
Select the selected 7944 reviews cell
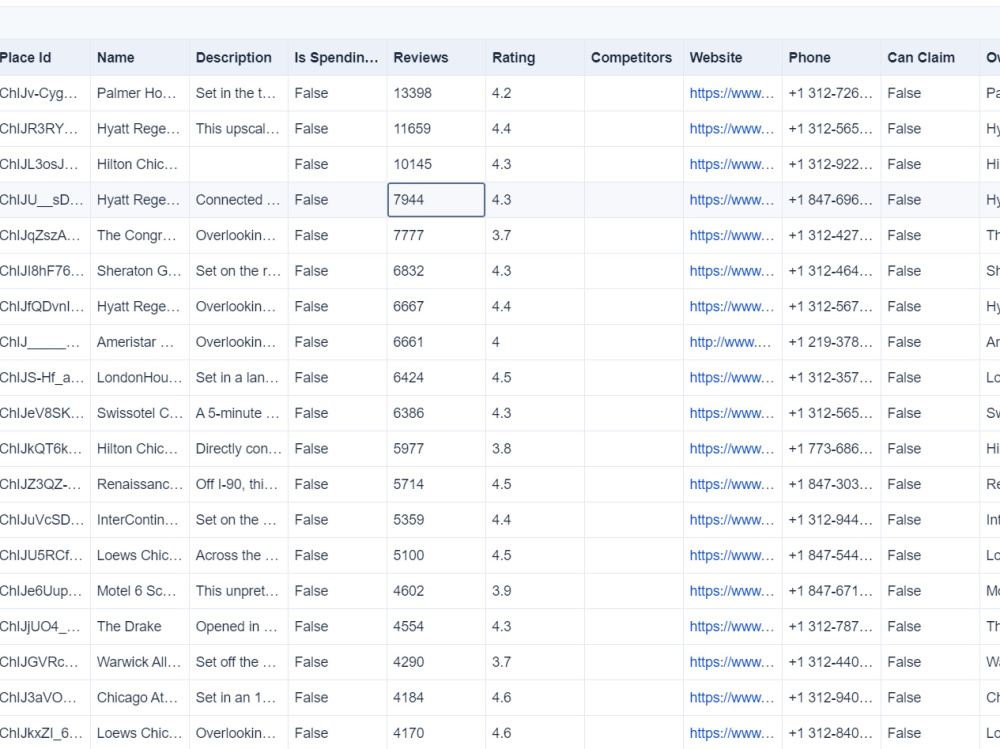436,200
